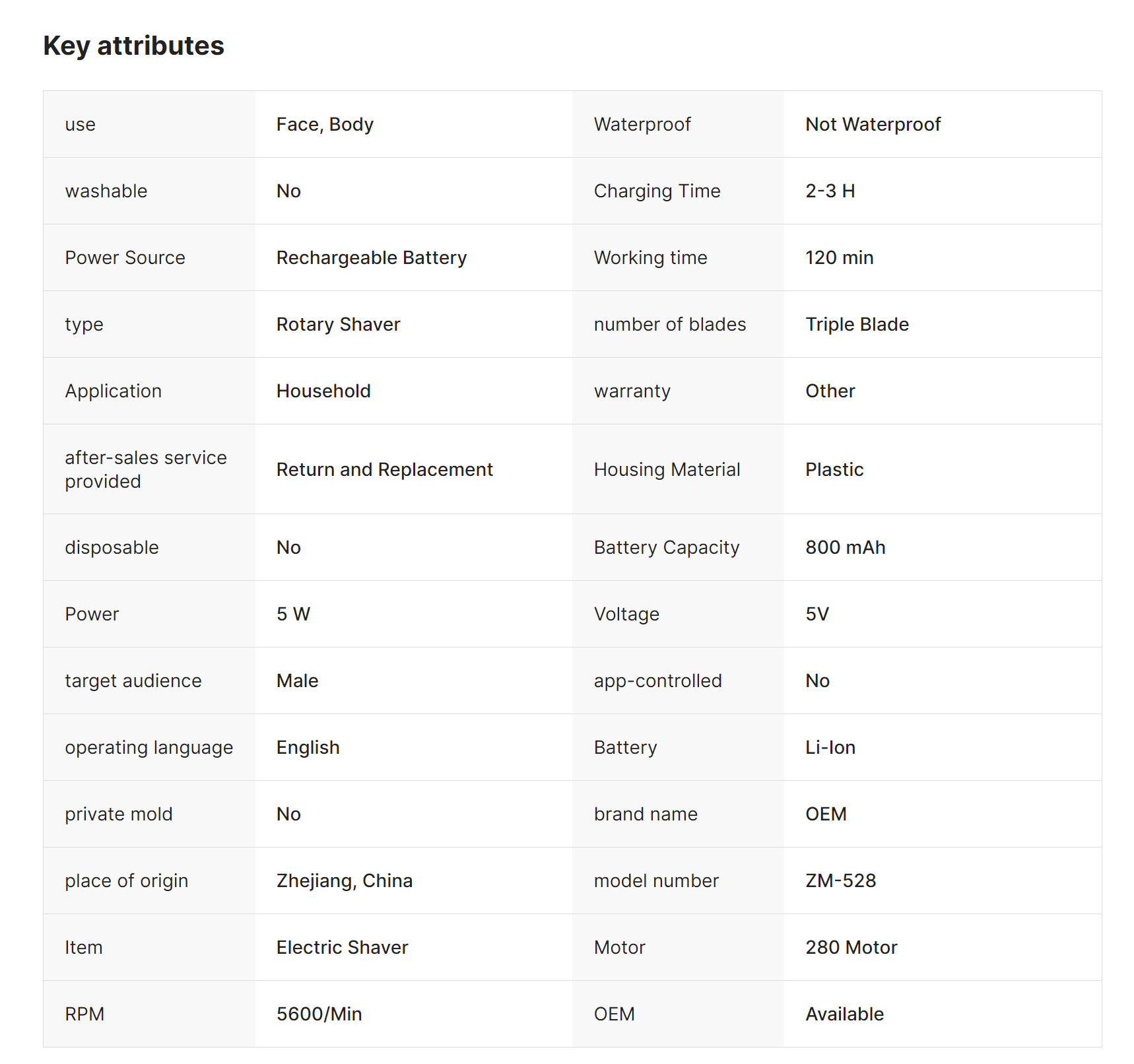Click the Key attributes heading
This screenshot has height=1064, width=1134.
(x=133, y=46)
